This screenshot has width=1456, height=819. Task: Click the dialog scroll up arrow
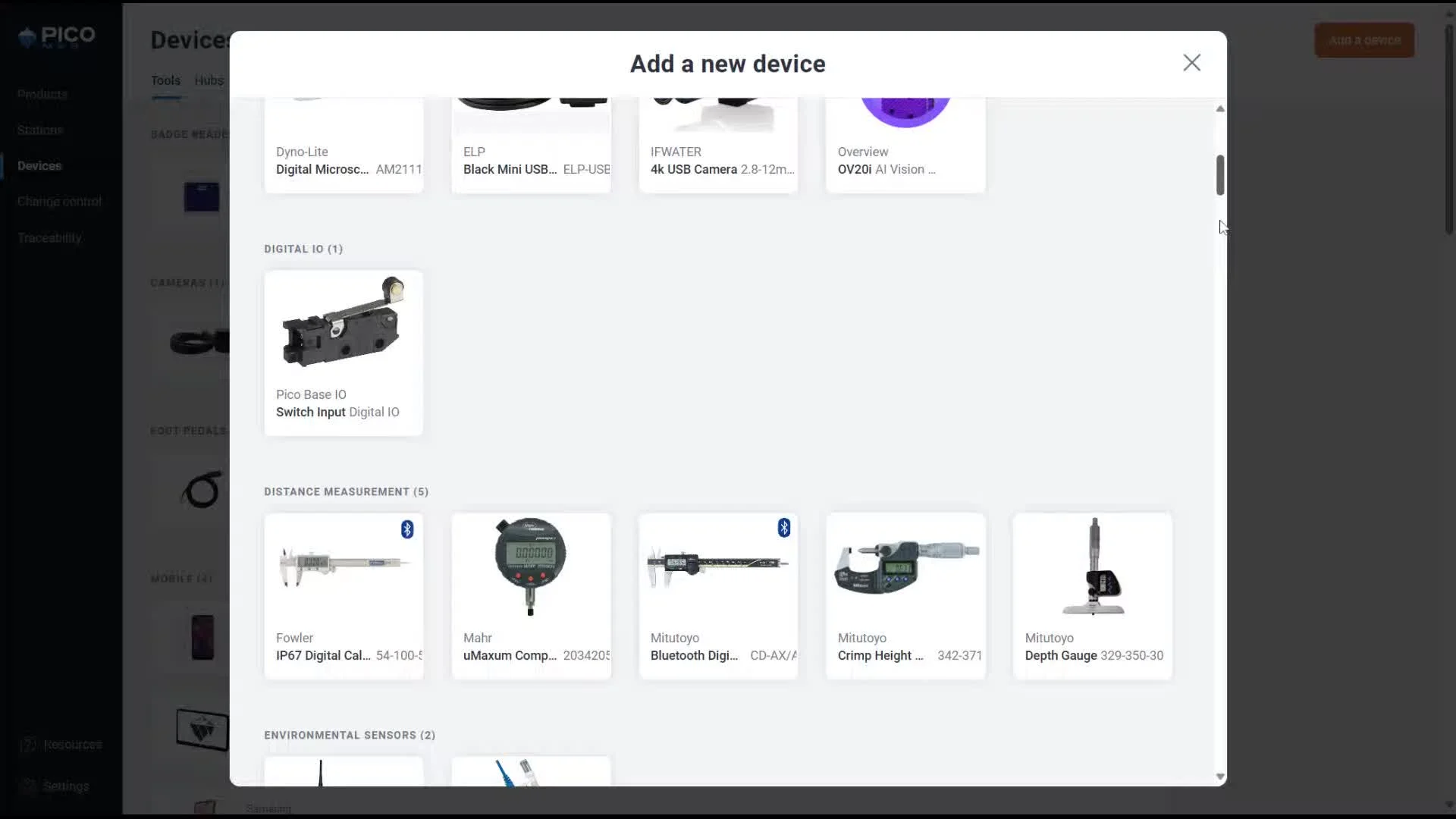click(x=1220, y=109)
